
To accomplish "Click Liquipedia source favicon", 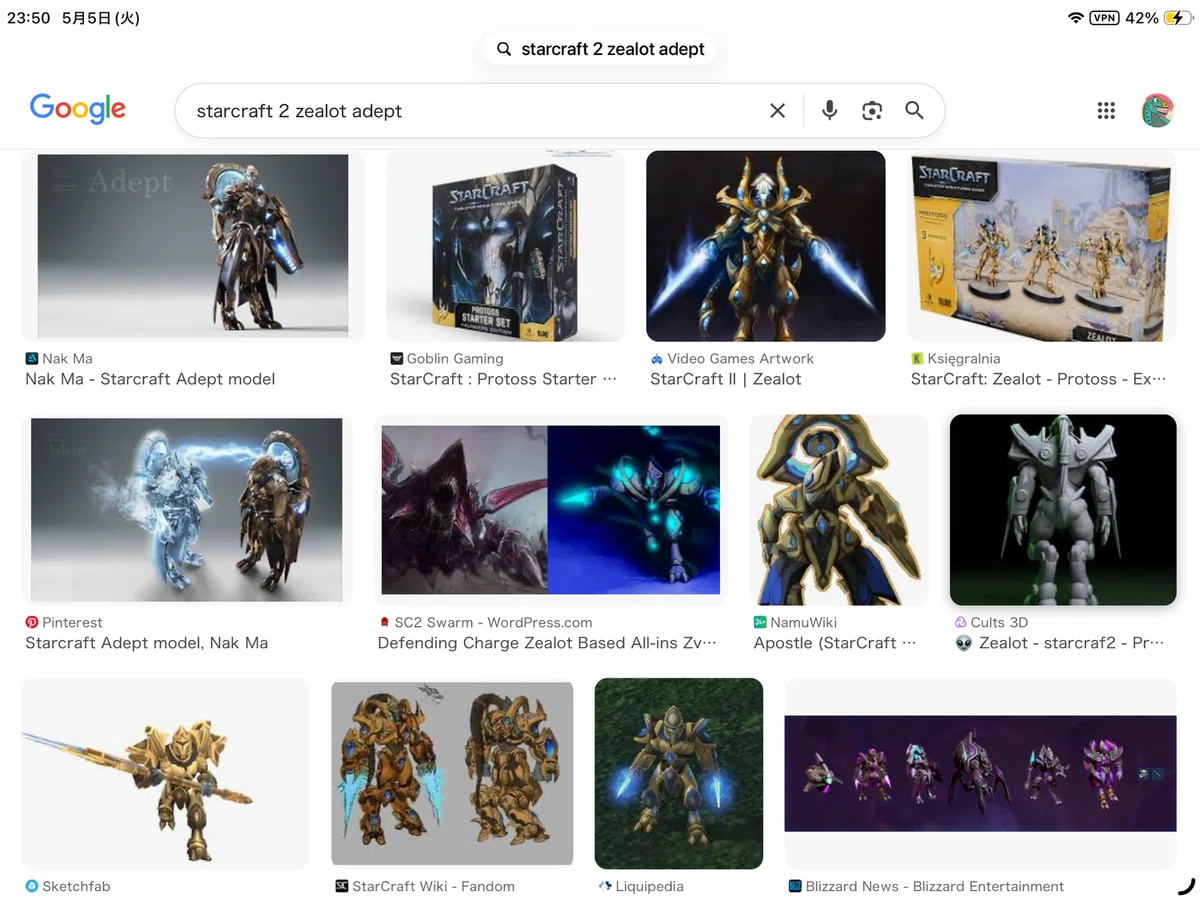I will point(605,886).
